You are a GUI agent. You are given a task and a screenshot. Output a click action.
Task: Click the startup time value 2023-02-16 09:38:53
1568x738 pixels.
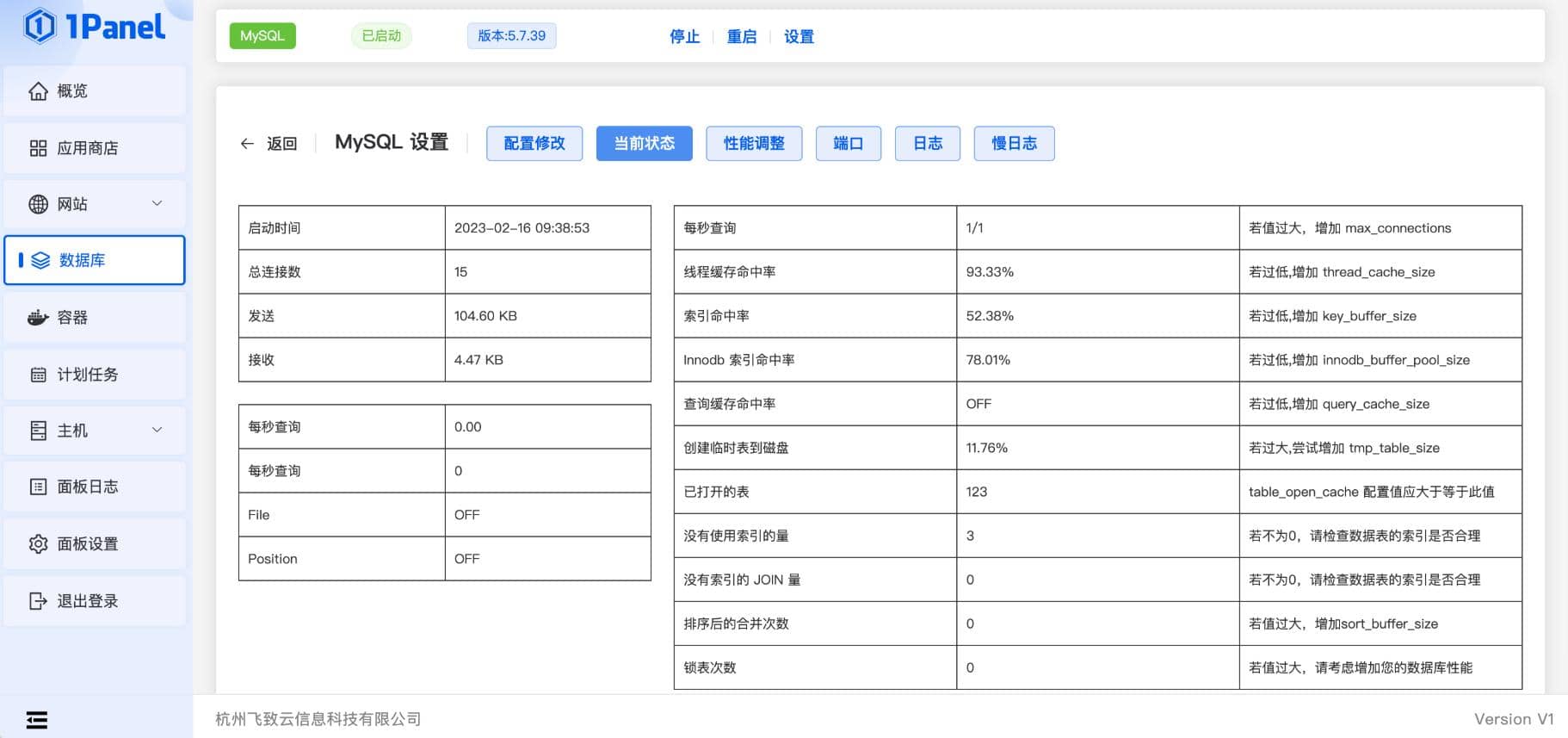522,228
